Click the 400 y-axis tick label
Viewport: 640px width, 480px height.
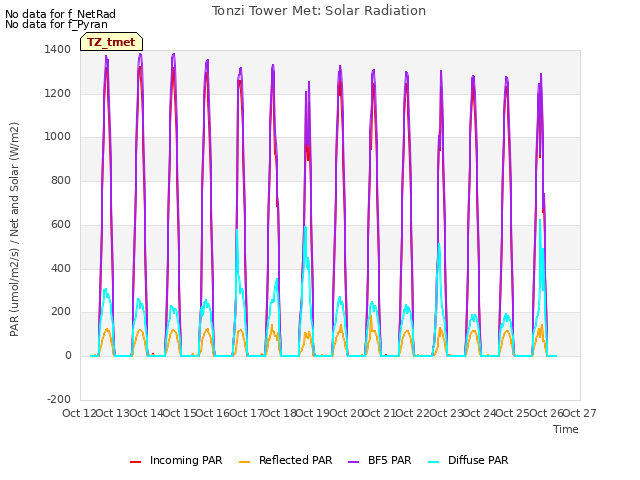coord(61,269)
